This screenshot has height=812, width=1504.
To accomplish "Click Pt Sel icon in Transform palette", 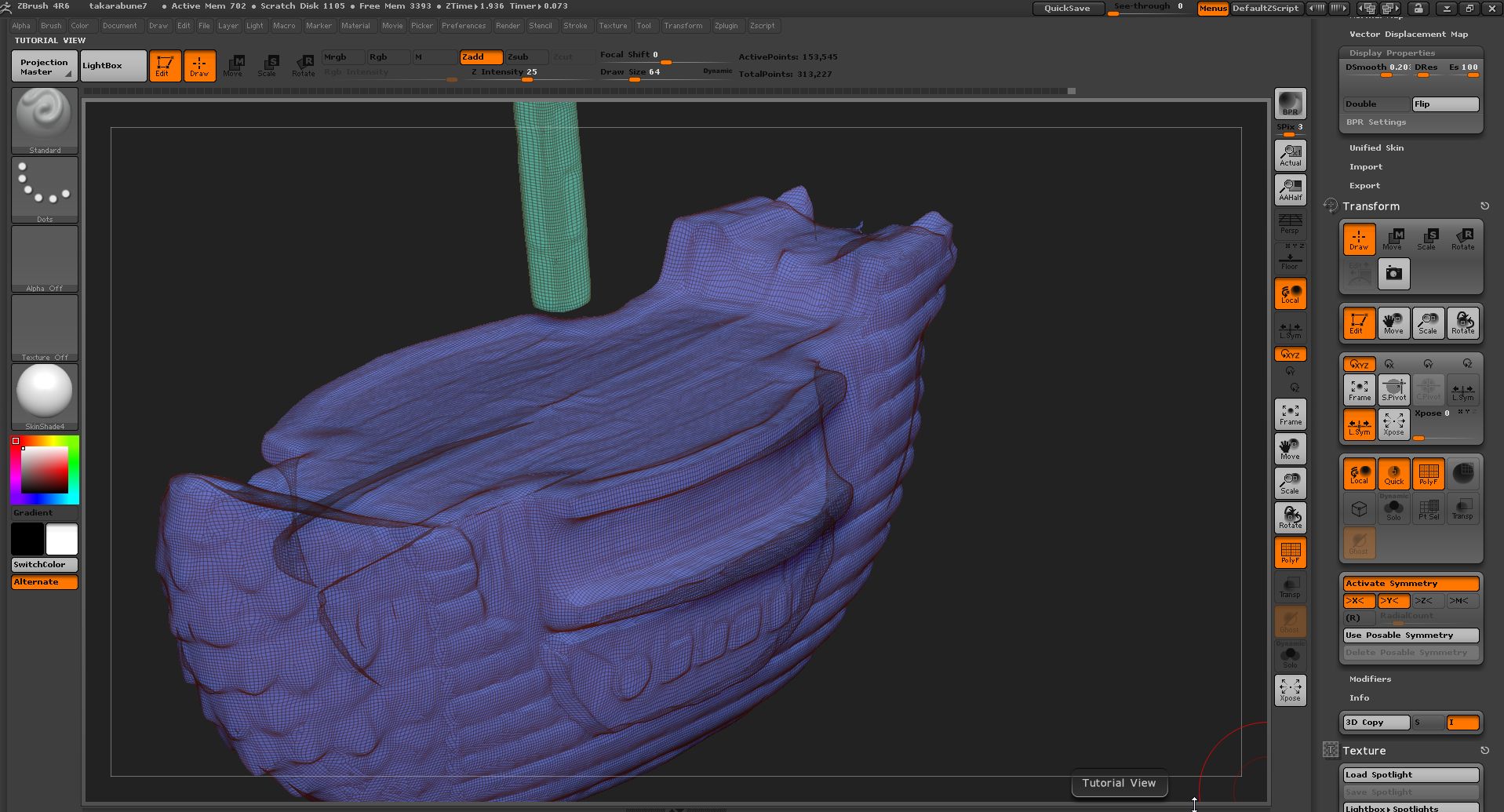I will (1428, 508).
